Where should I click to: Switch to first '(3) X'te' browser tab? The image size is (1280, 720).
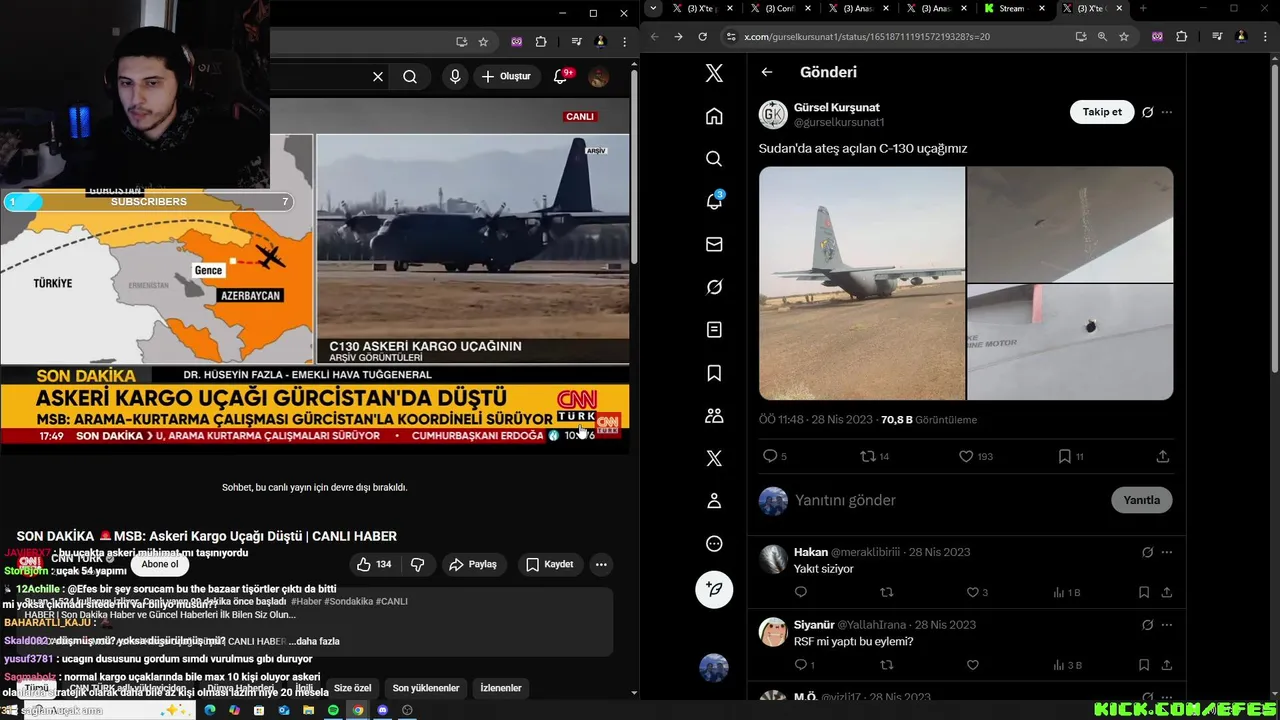coord(702,9)
